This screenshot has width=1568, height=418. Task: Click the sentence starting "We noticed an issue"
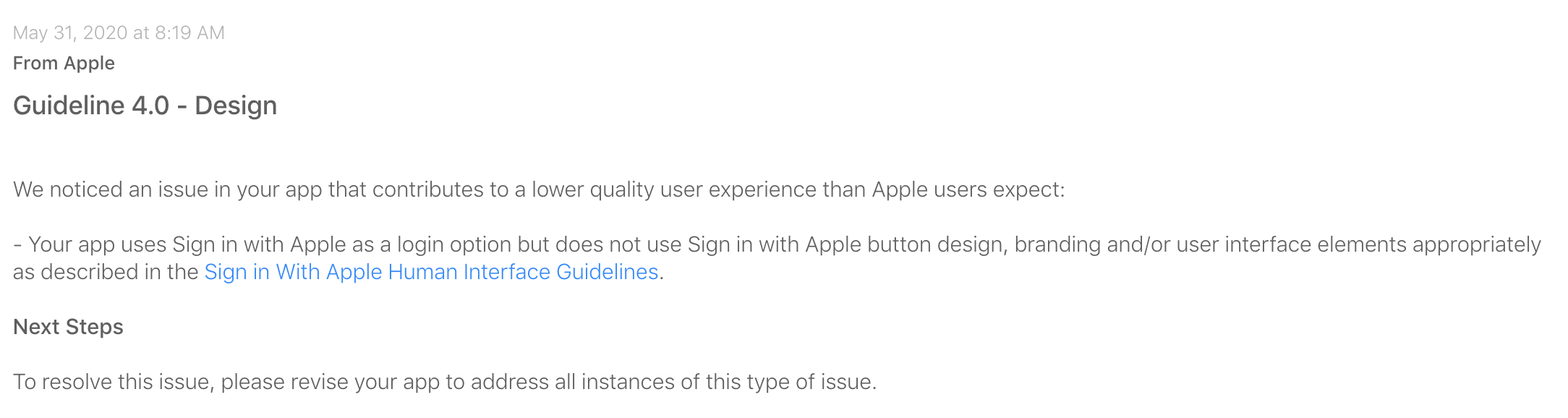click(539, 189)
